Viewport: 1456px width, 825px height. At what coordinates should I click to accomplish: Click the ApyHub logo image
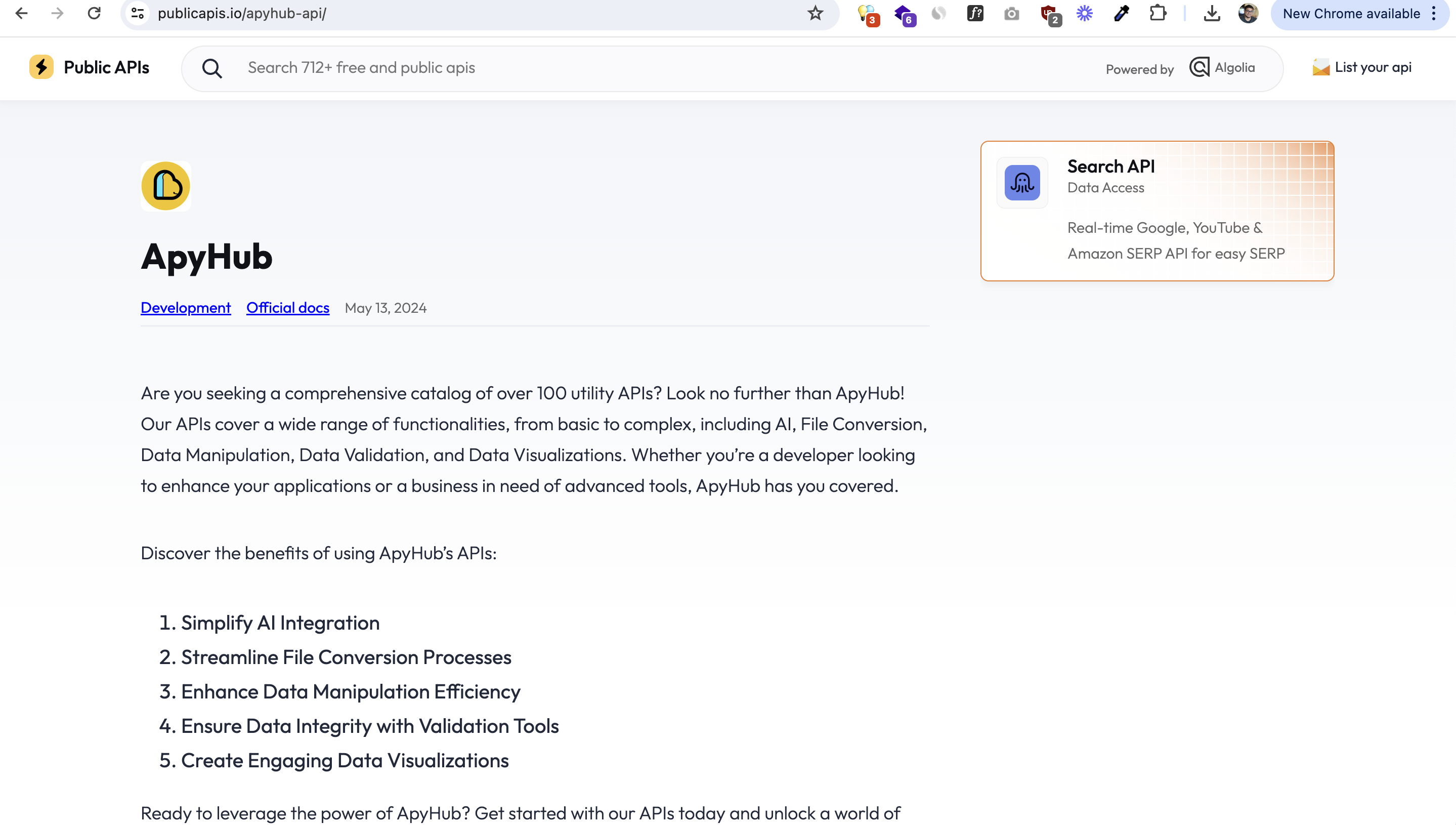pos(166,186)
